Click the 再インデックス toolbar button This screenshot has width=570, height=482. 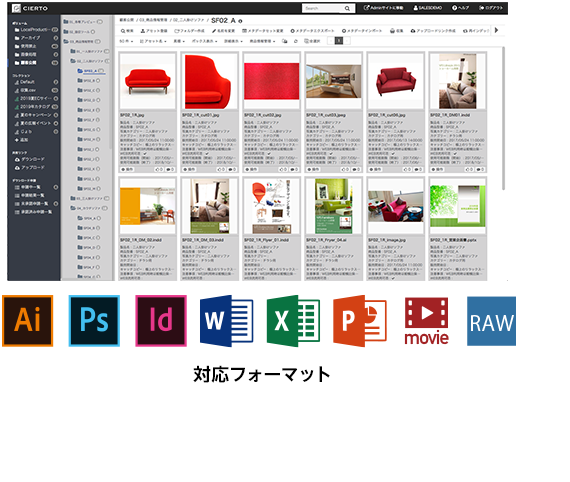pos(476,31)
